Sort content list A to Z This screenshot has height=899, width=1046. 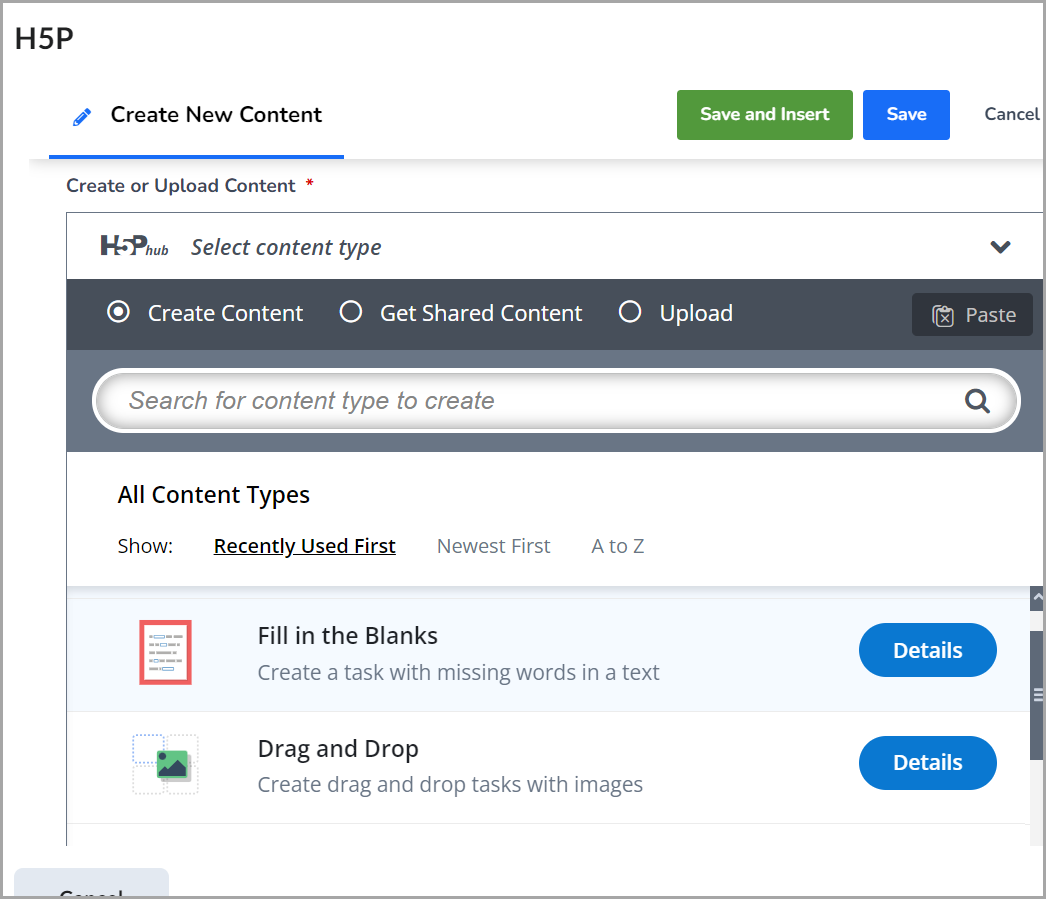(x=617, y=546)
